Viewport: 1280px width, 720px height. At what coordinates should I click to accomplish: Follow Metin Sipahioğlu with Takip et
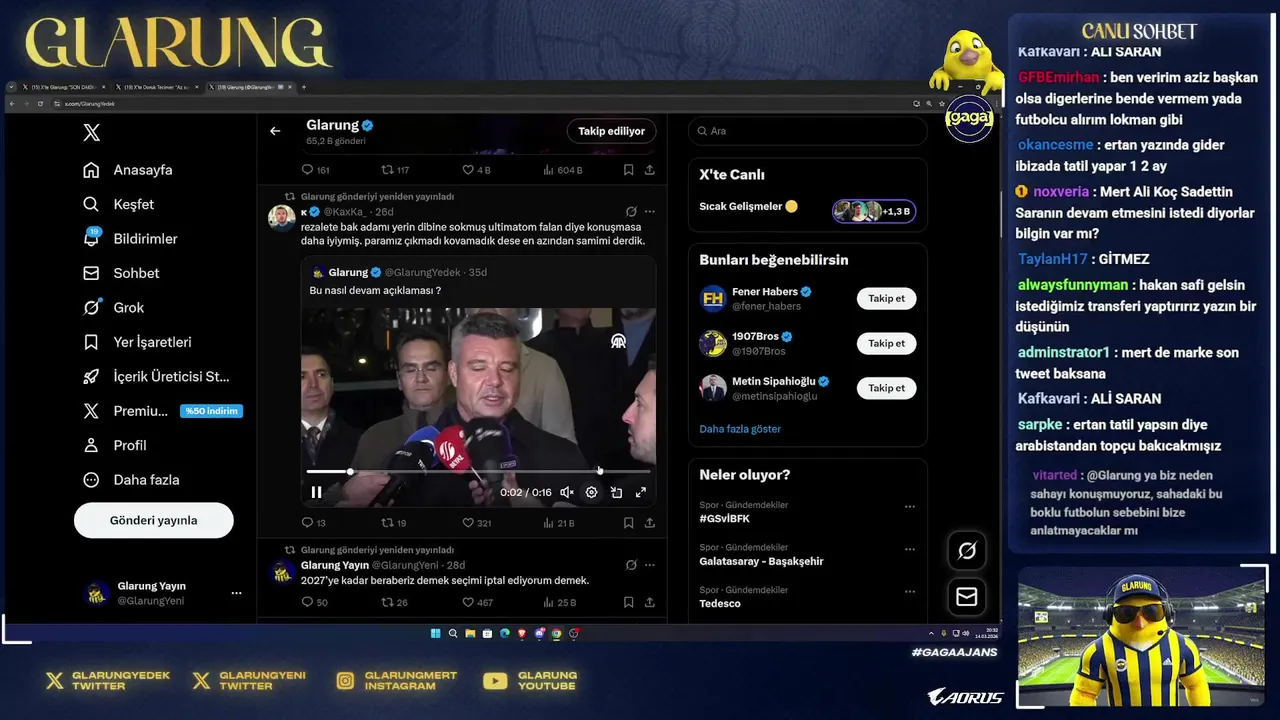[x=886, y=388]
